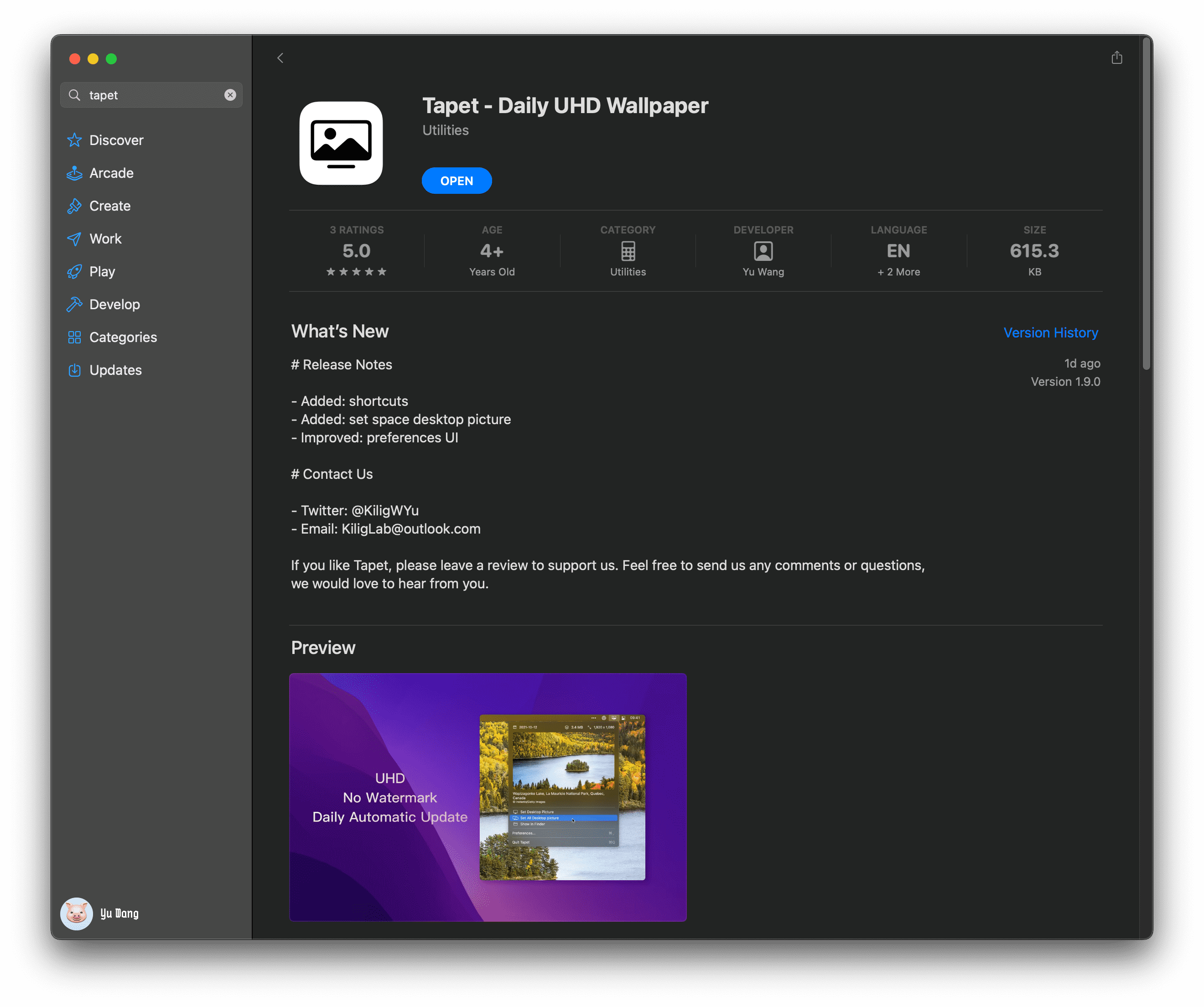Open Arcade via joystick icon
This screenshot has width=1204, height=1007.
(x=74, y=173)
